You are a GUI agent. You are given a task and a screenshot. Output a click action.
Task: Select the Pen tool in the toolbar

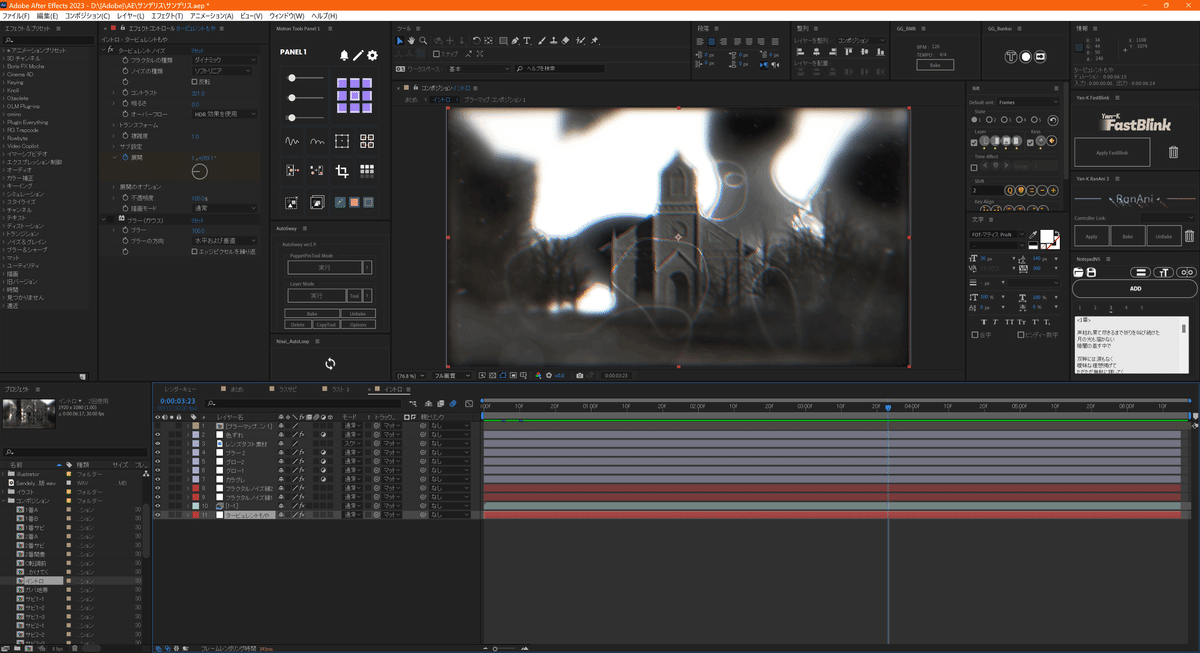pyautogui.click(x=515, y=41)
